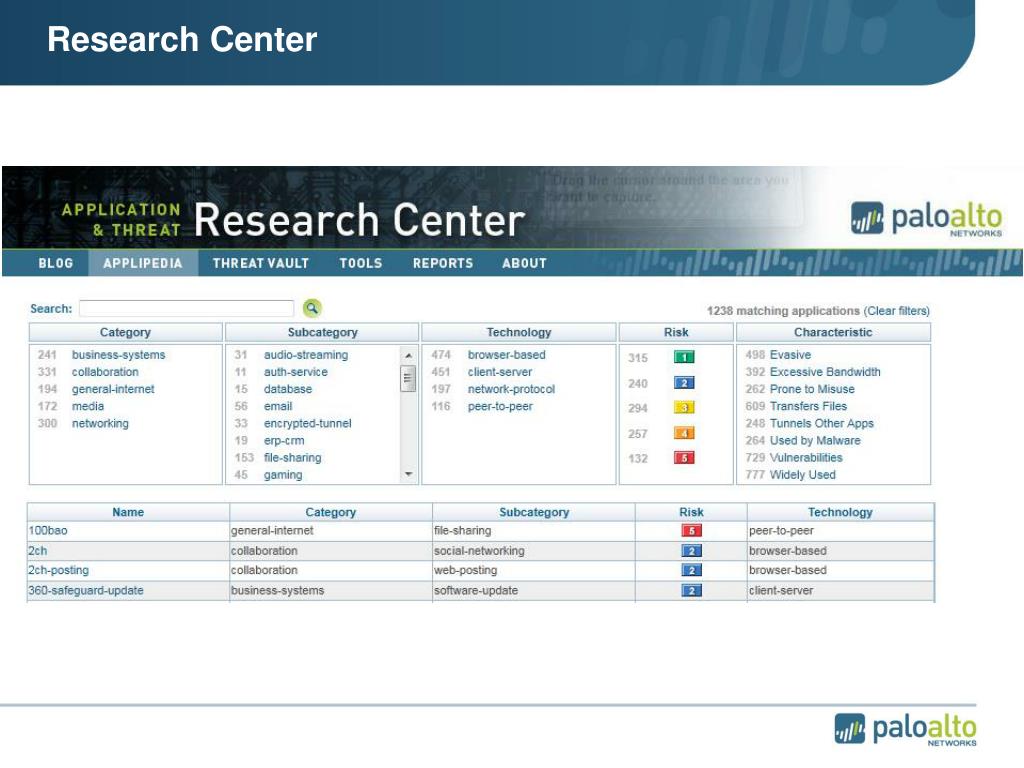1024x768 pixels.
Task: Click the green search magnifier icon
Action: (x=312, y=308)
